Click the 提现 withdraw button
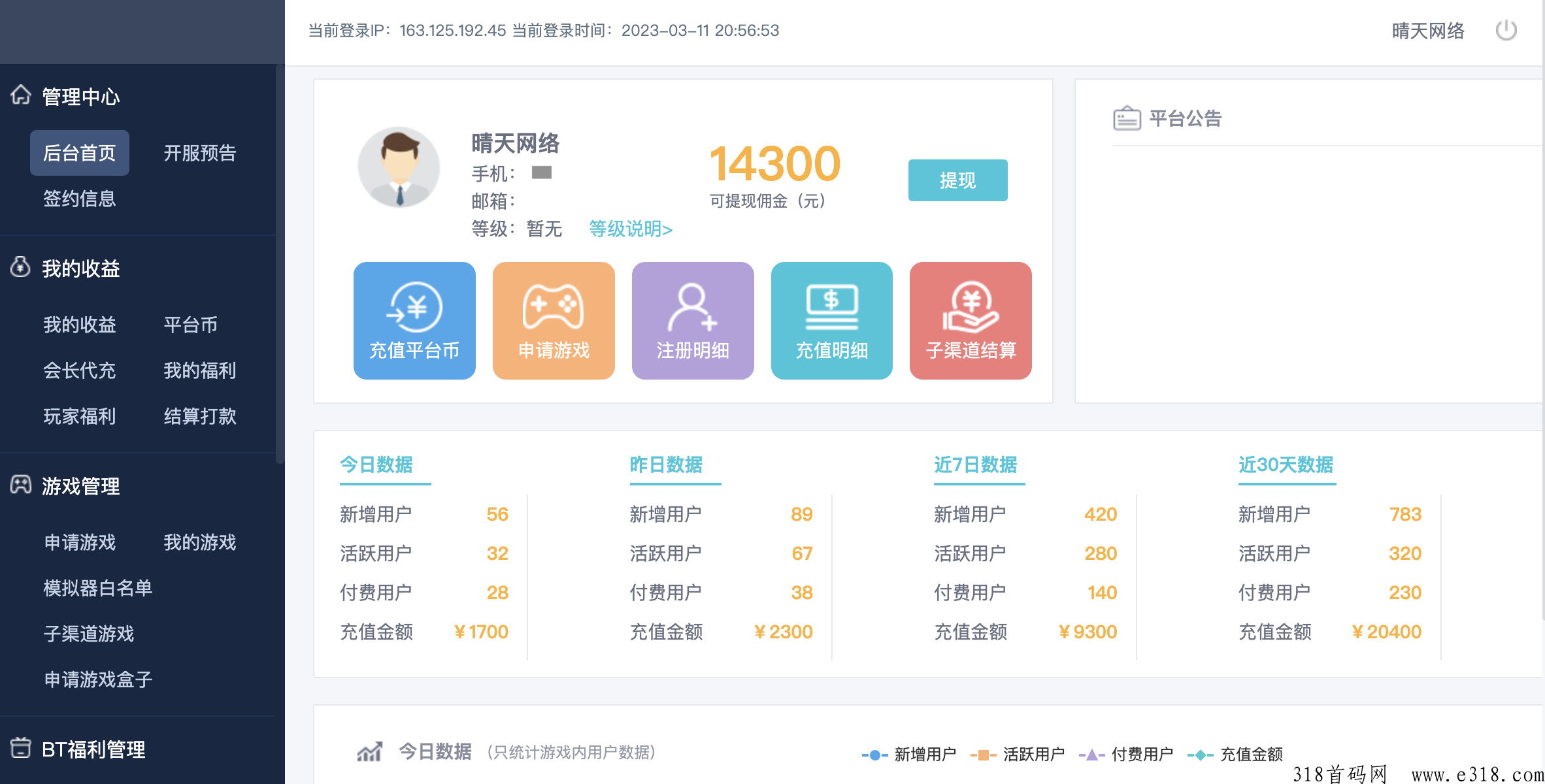Screen dimensions: 1545x784 point(957,180)
